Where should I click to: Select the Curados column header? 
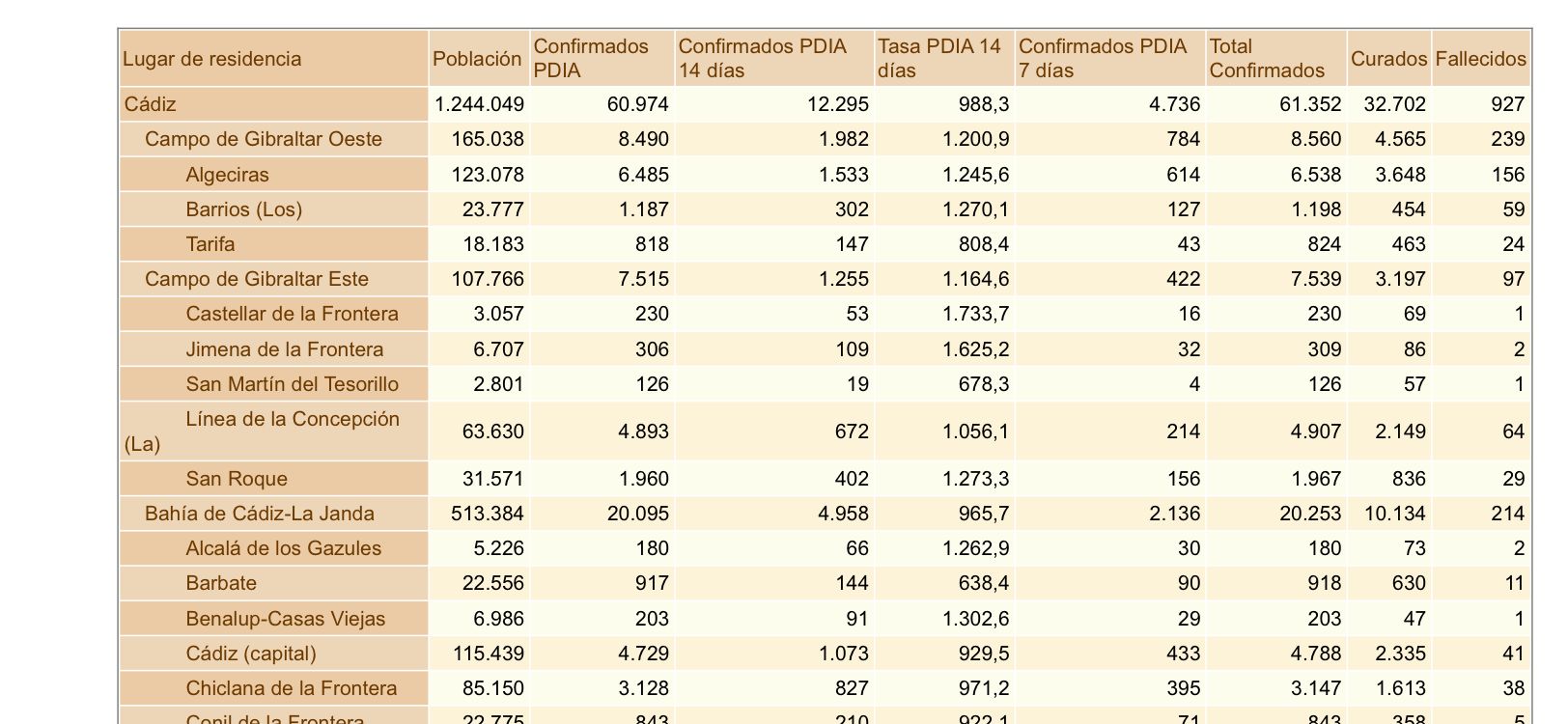(x=1388, y=59)
